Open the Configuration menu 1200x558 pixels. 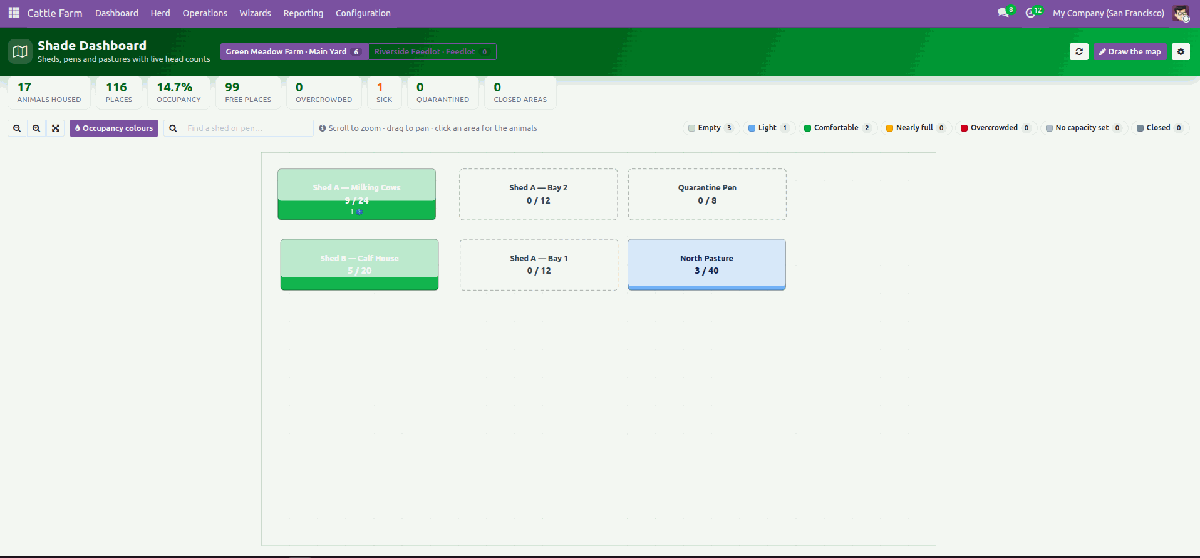click(x=363, y=13)
